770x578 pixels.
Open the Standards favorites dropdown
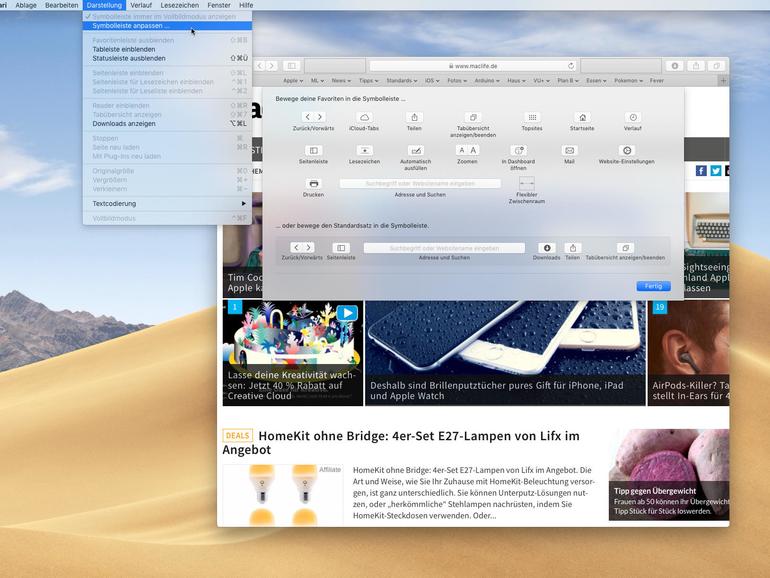pos(401,81)
